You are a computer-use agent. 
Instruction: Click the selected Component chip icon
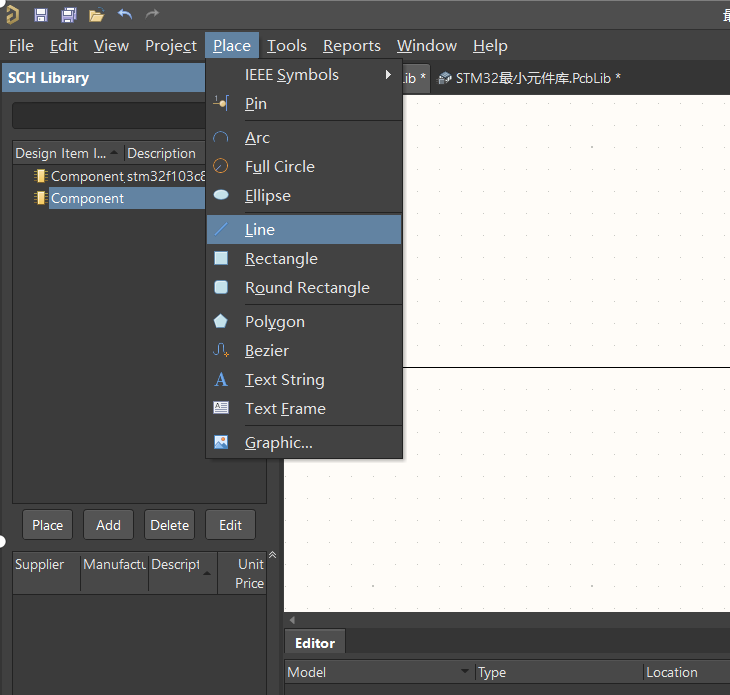tap(41, 198)
